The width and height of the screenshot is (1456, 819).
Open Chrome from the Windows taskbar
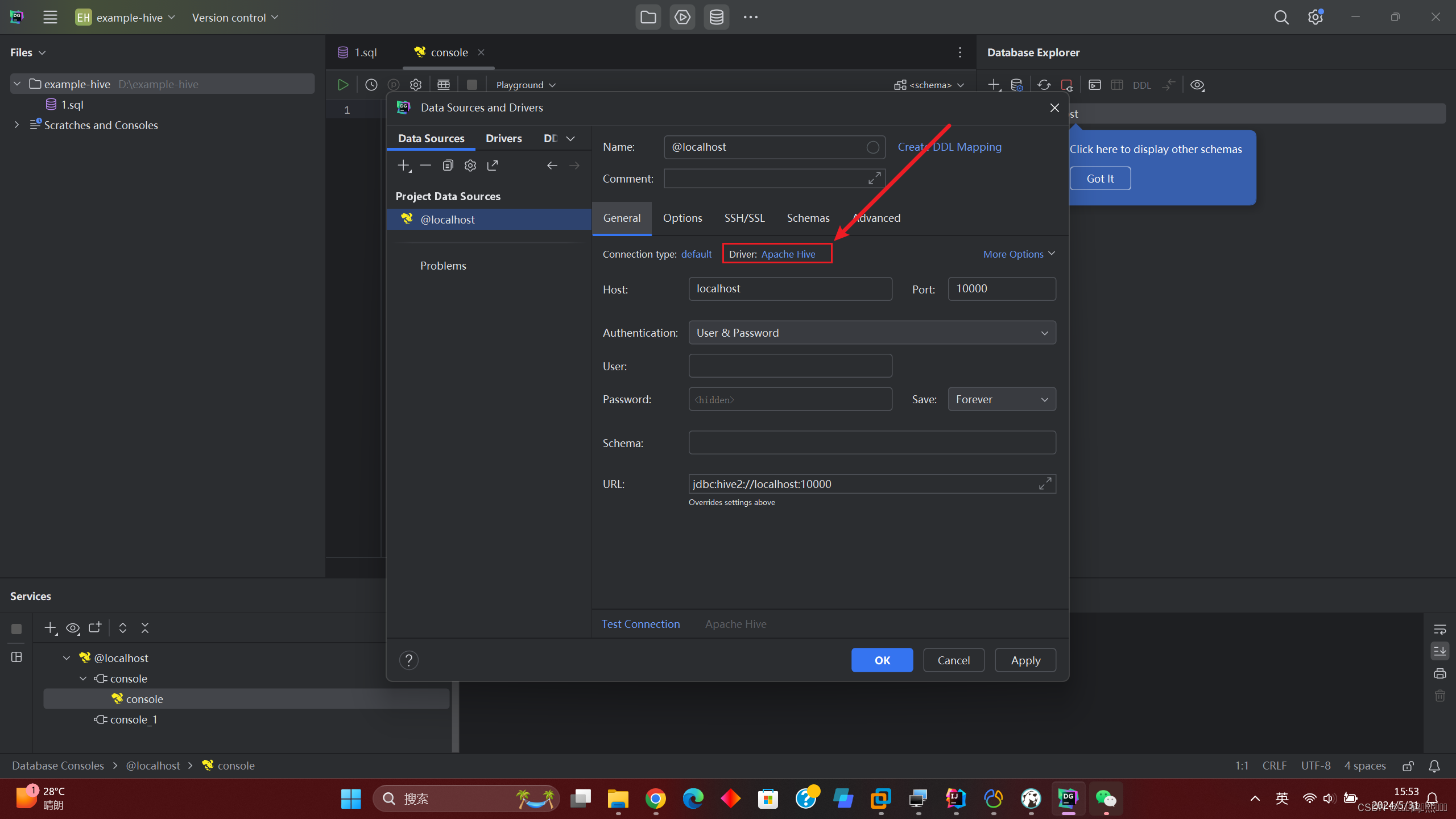[655, 799]
